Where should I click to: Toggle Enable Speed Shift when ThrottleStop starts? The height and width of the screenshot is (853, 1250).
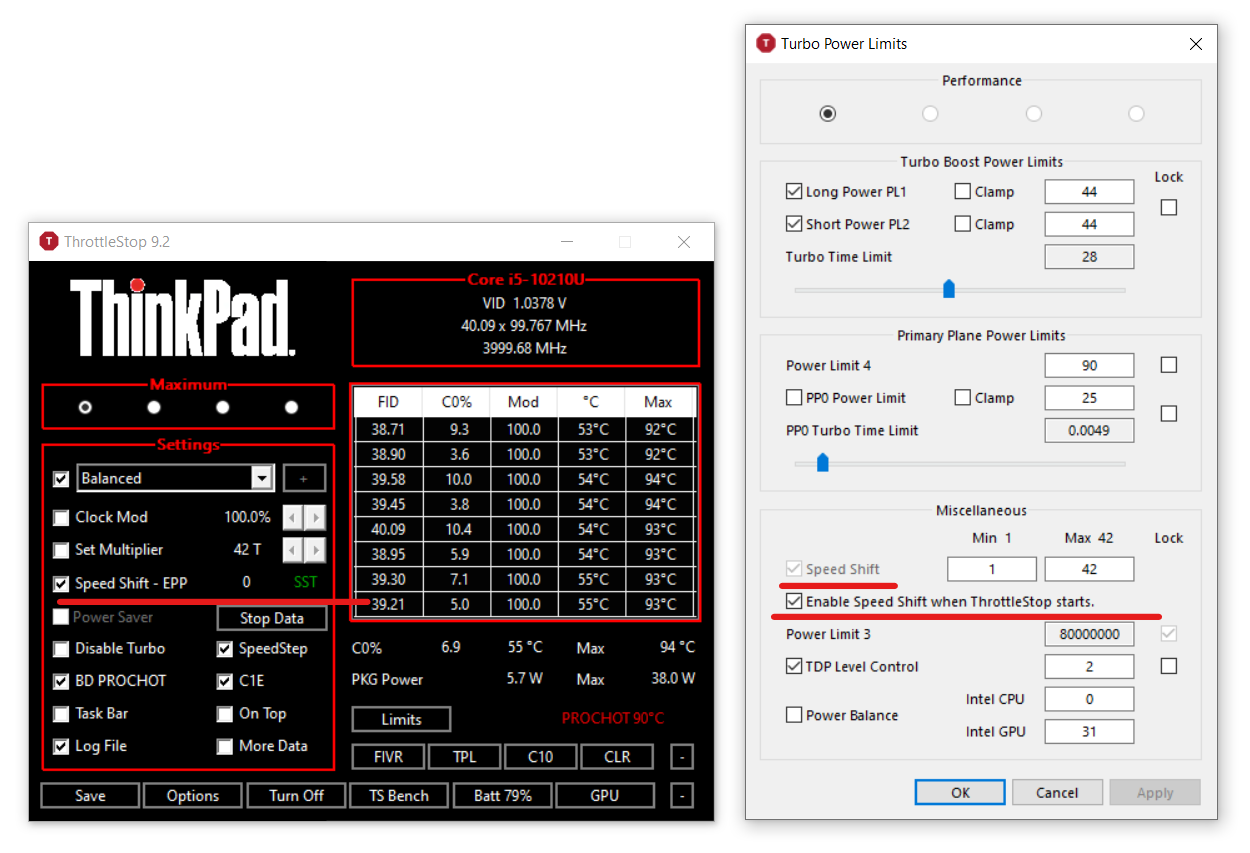coord(794,602)
